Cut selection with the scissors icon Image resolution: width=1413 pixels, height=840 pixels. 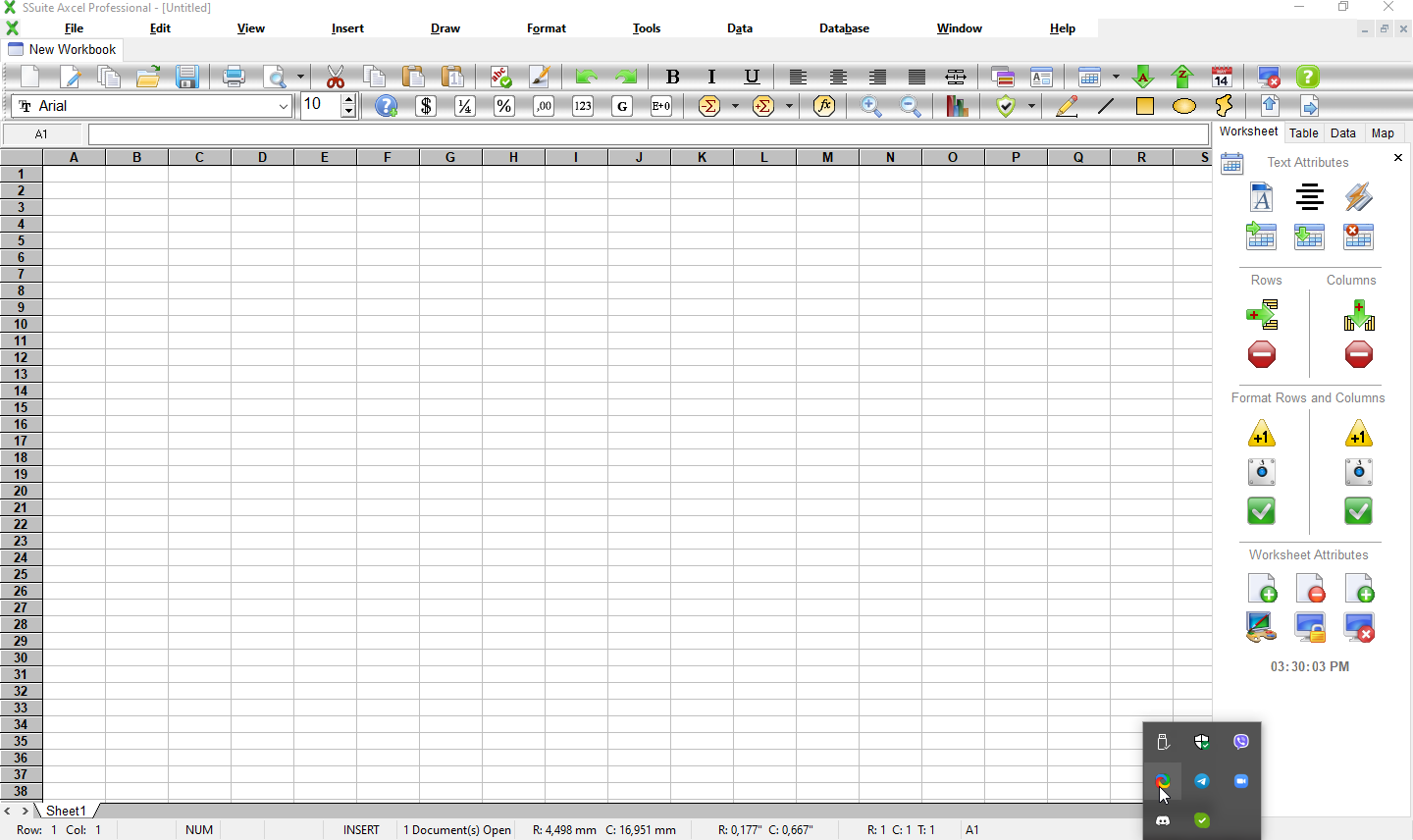click(336, 77)
